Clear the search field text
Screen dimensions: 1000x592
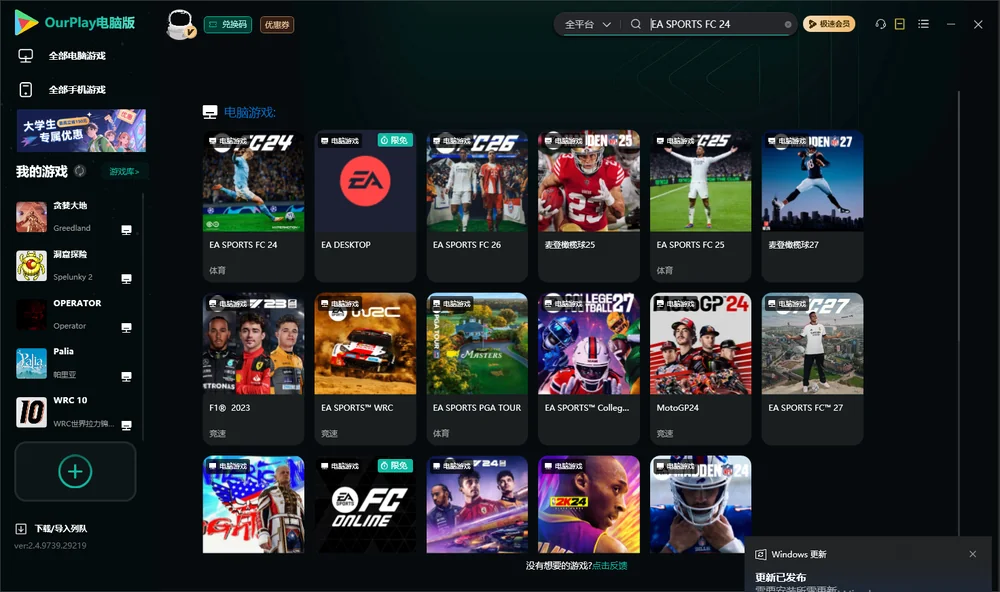point(788,24)
